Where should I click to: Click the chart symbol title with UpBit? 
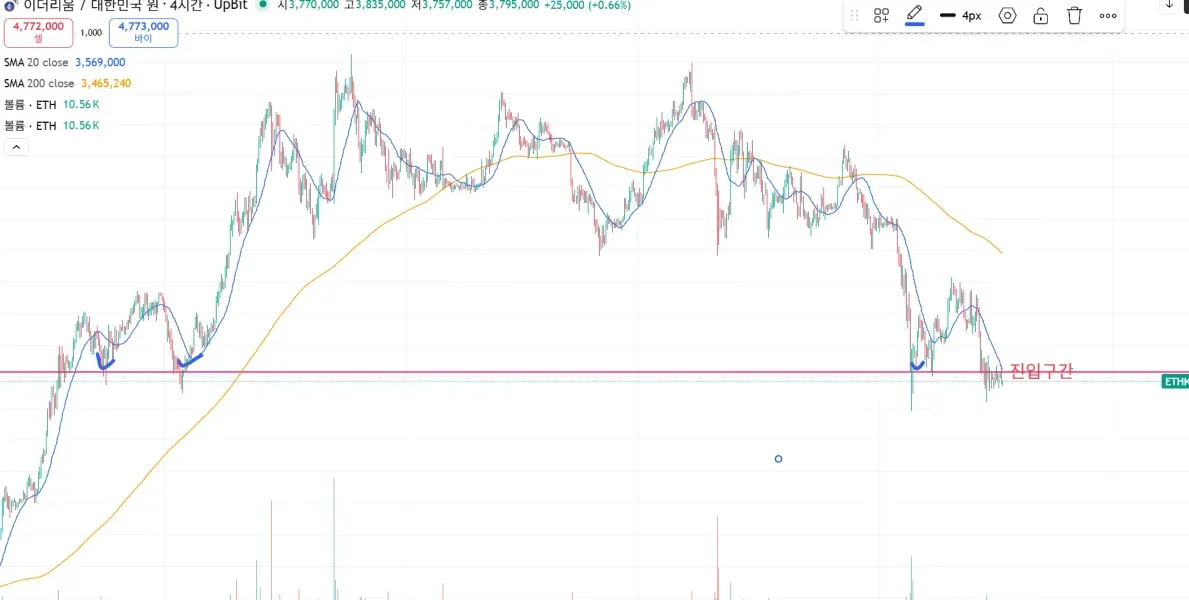pyautogui.click(x=135, y=5)
